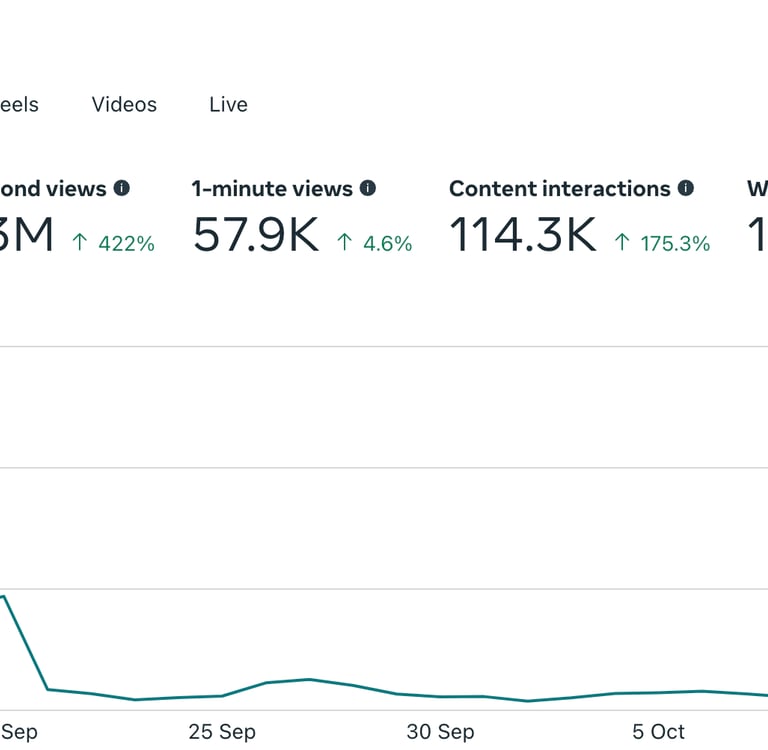Switch to the Live tab

[x=228, y=104]
